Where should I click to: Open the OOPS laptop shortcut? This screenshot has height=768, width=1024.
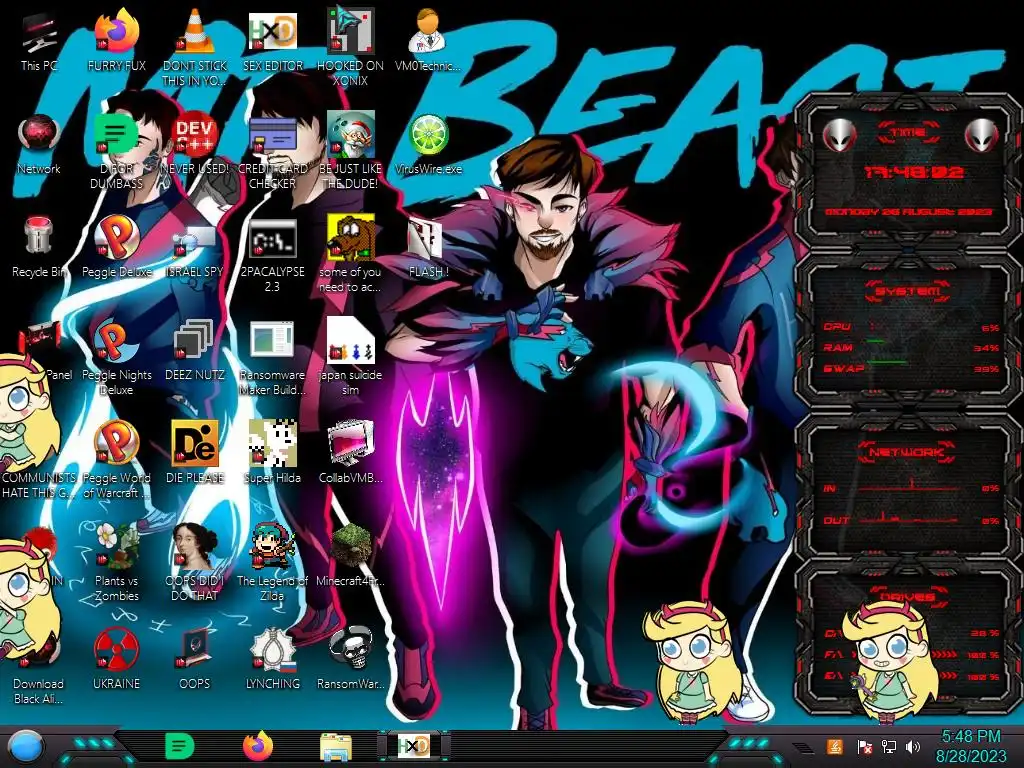(195, 649)
